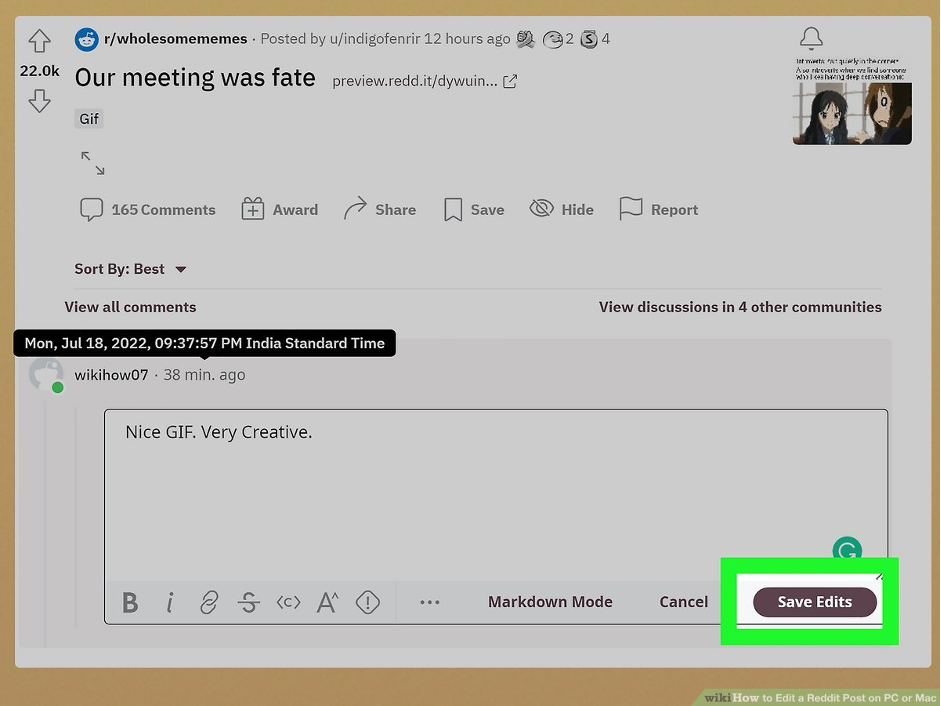This screenshot has height=706, width=941.
Task: Mark text as spoiler with the spoiler icon
Action: [x=368, y=602]
